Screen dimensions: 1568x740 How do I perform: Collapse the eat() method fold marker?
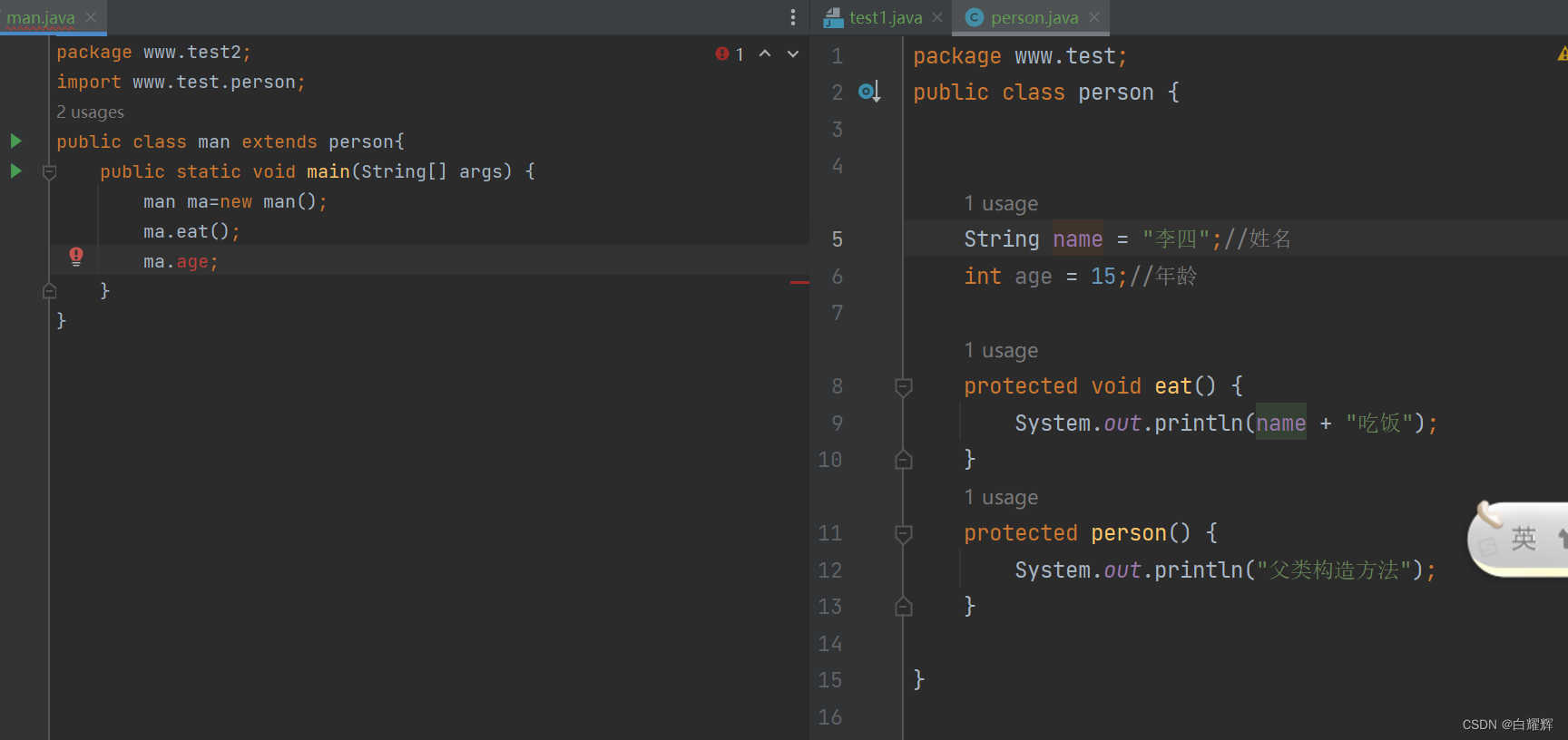click(904, 387)
